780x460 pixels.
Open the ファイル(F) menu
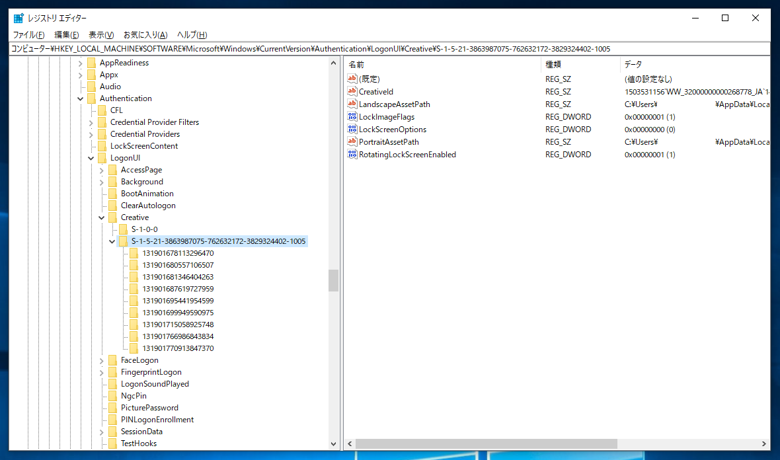tap(28, 35)
